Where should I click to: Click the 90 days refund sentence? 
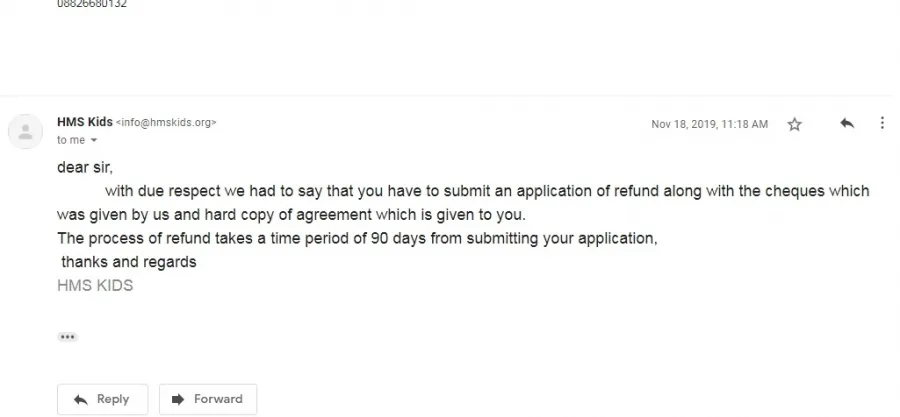[x=357, y=238]
